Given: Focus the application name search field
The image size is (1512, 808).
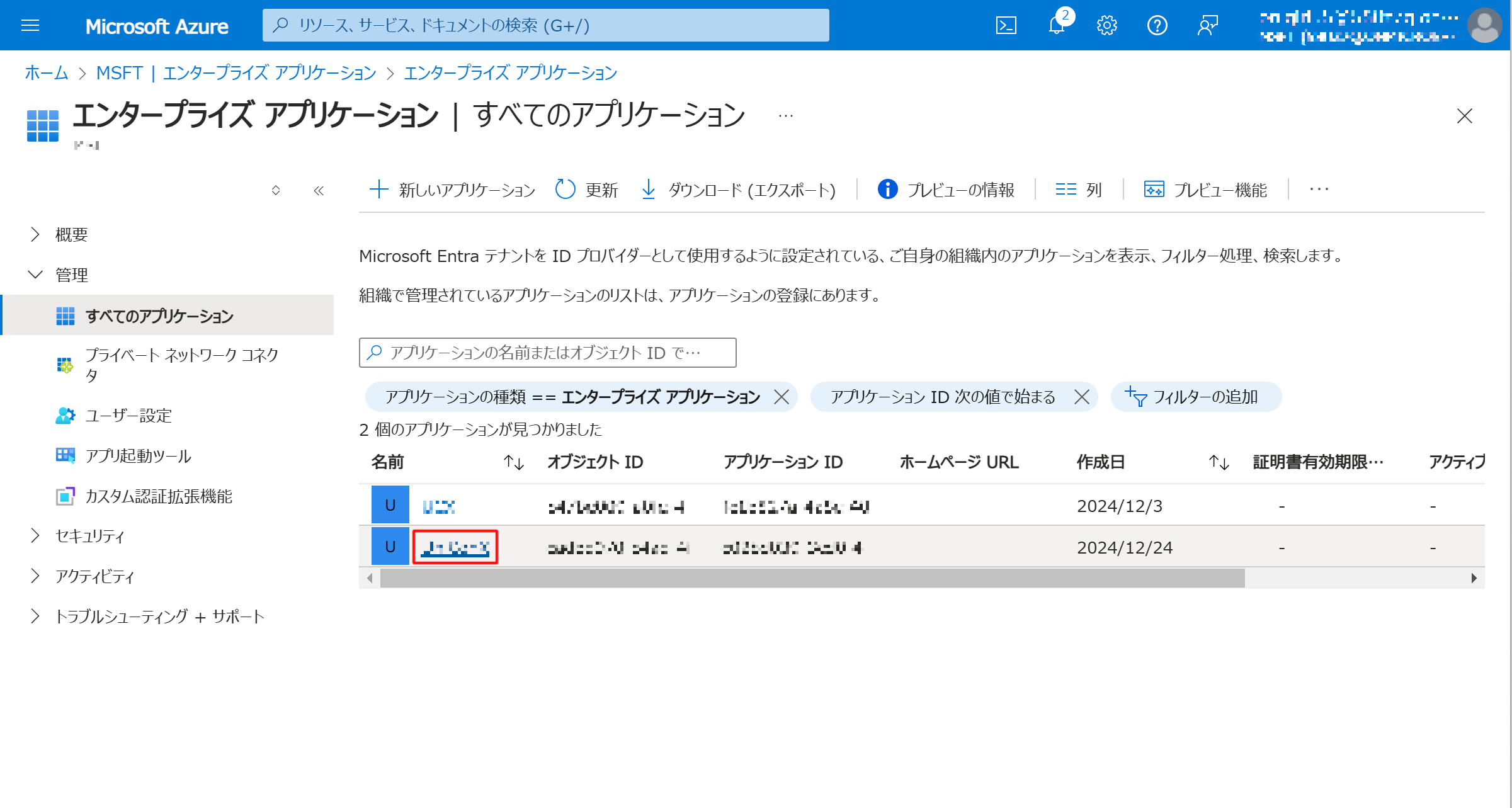Looking at the screenshot, I should tap(547, 353).
